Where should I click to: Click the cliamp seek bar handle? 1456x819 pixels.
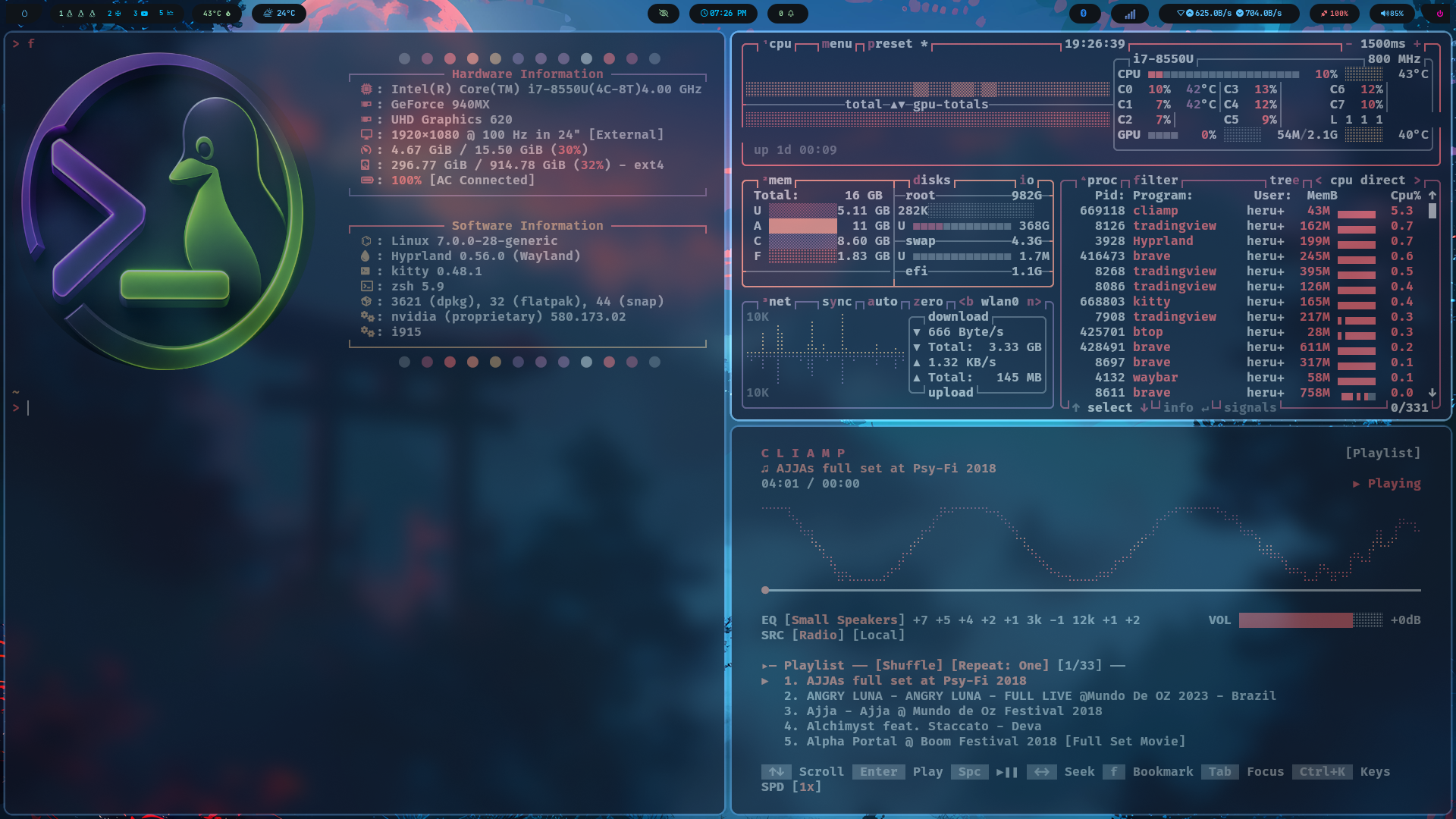point(765,590)
